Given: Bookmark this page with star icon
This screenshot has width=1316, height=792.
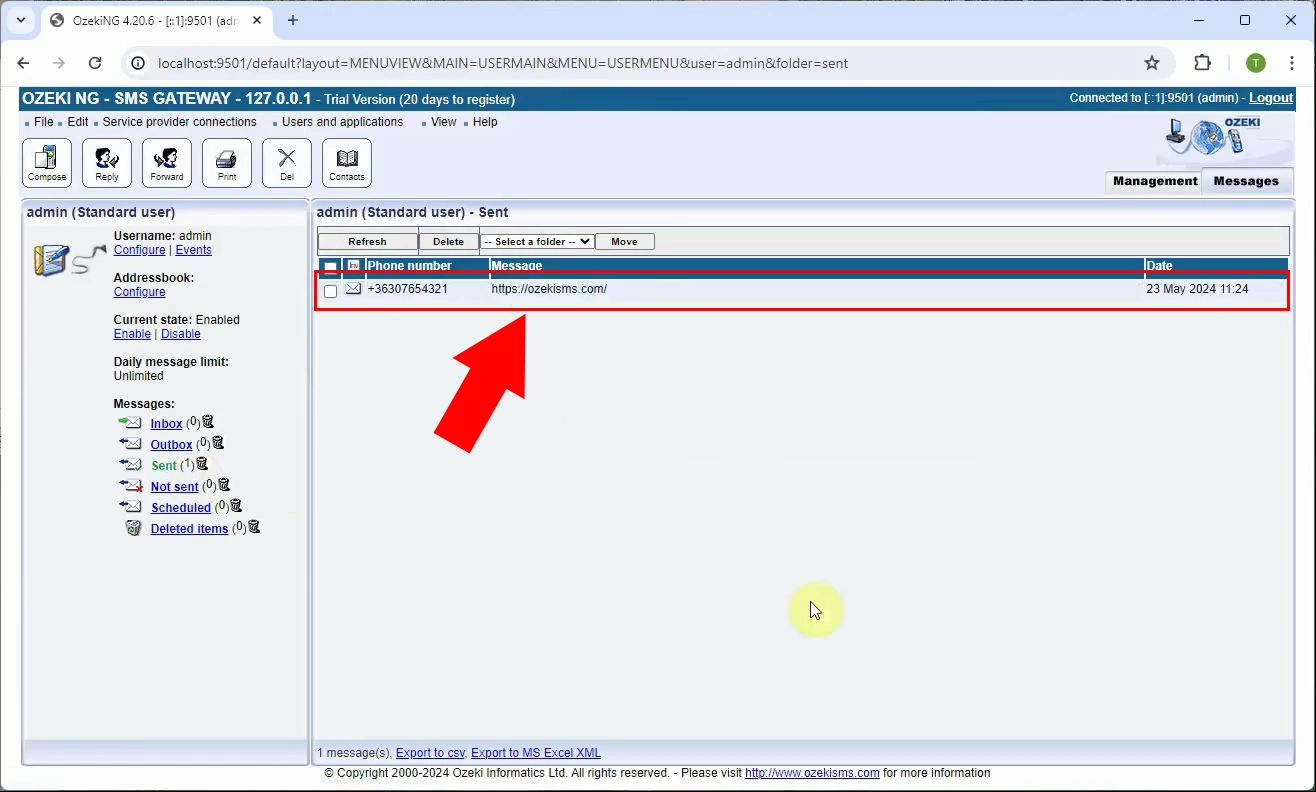Looking at the screenshot, I should [1152, 63].
